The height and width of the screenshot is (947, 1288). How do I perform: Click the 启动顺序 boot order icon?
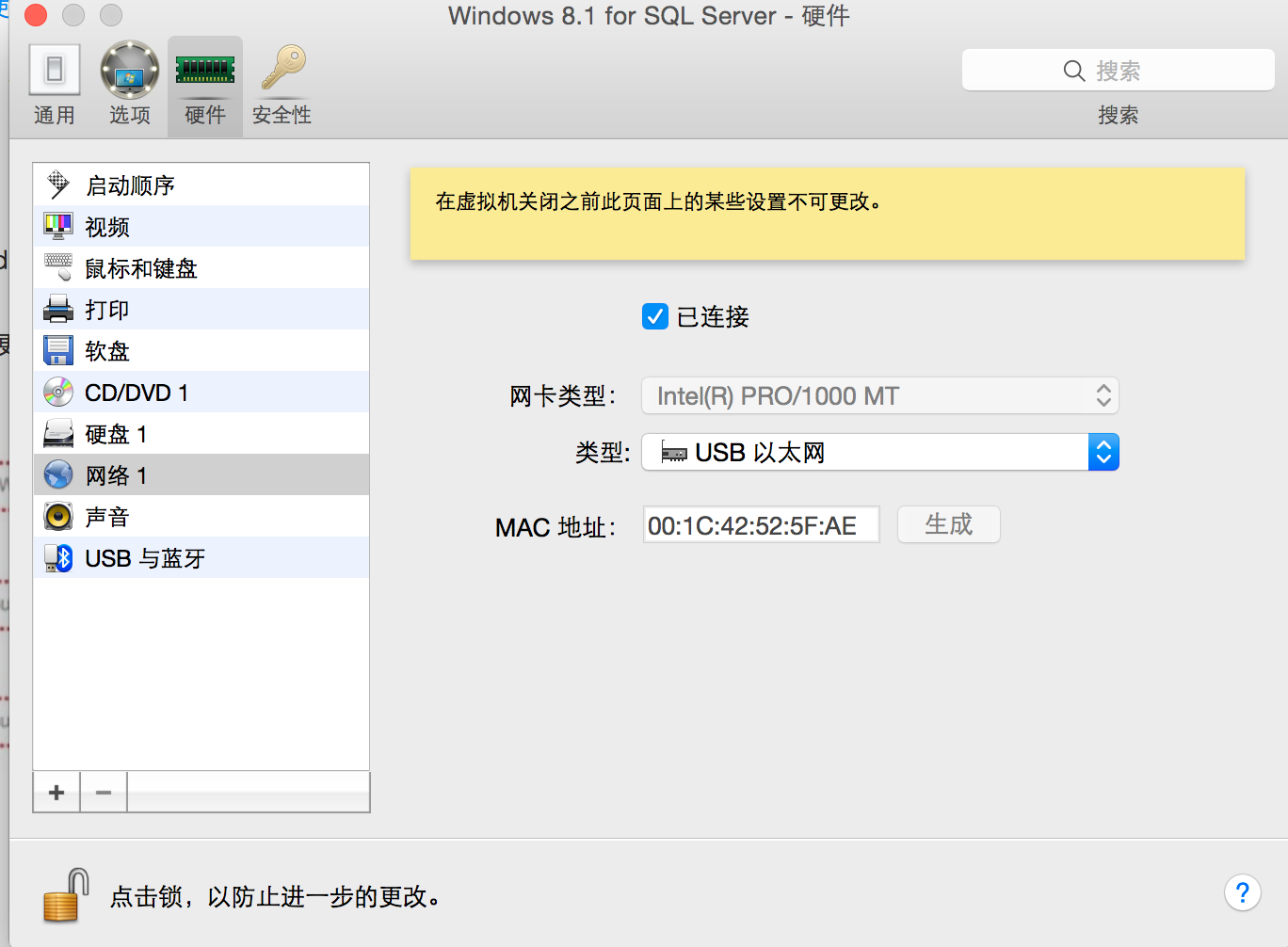click(x=58, y=185)
